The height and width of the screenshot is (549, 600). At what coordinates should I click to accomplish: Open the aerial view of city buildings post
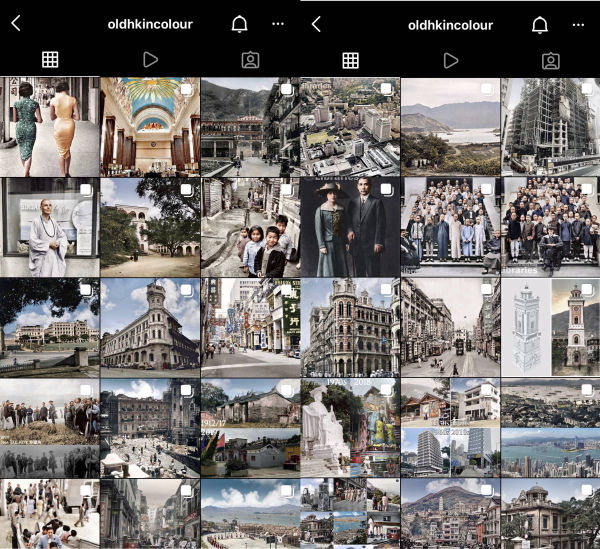[350, 127]
